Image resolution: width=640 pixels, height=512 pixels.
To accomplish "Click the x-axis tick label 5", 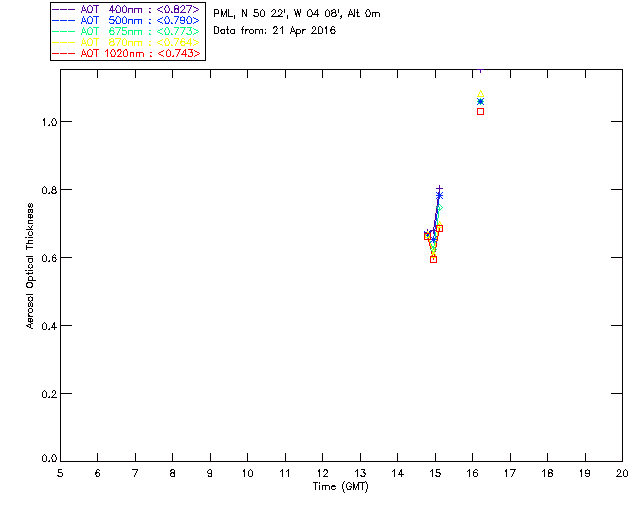I will coord(60,473).
